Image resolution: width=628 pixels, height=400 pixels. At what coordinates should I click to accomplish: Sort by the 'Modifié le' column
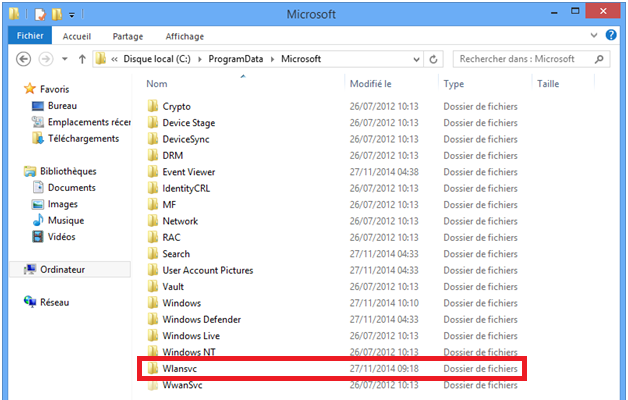(370, 84)
